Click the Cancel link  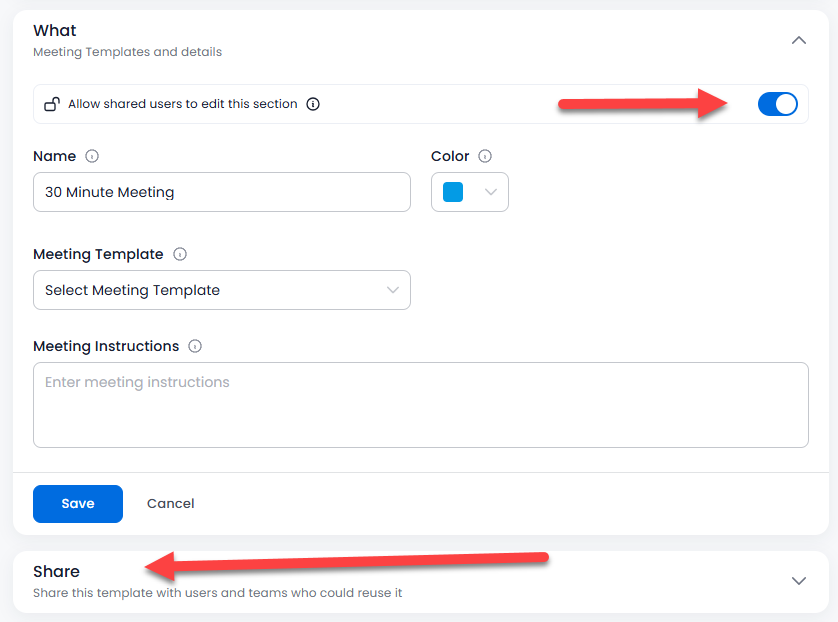pos(170,504)
